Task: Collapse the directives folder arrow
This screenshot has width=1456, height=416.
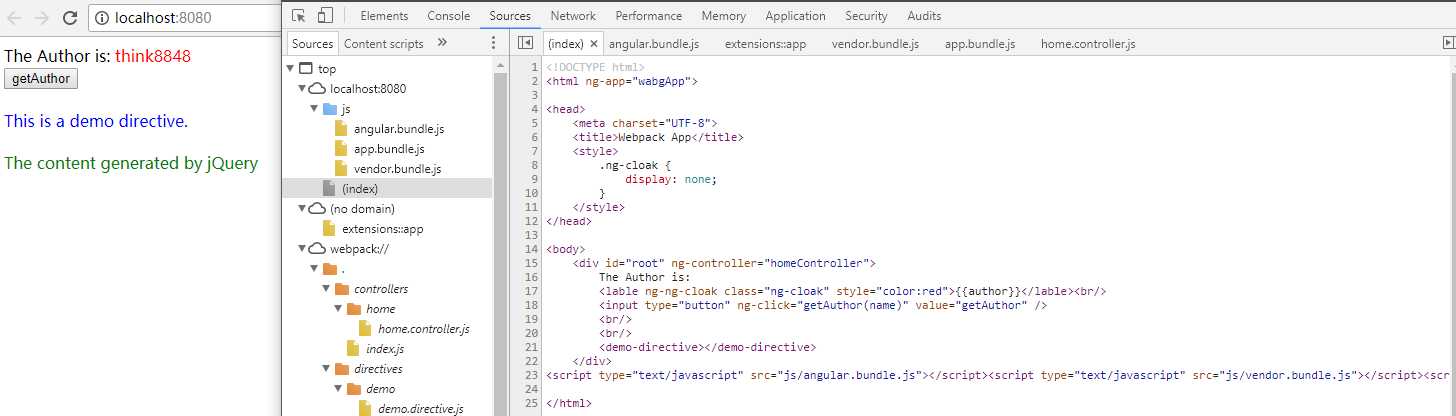Action: [x=327, y=369]
